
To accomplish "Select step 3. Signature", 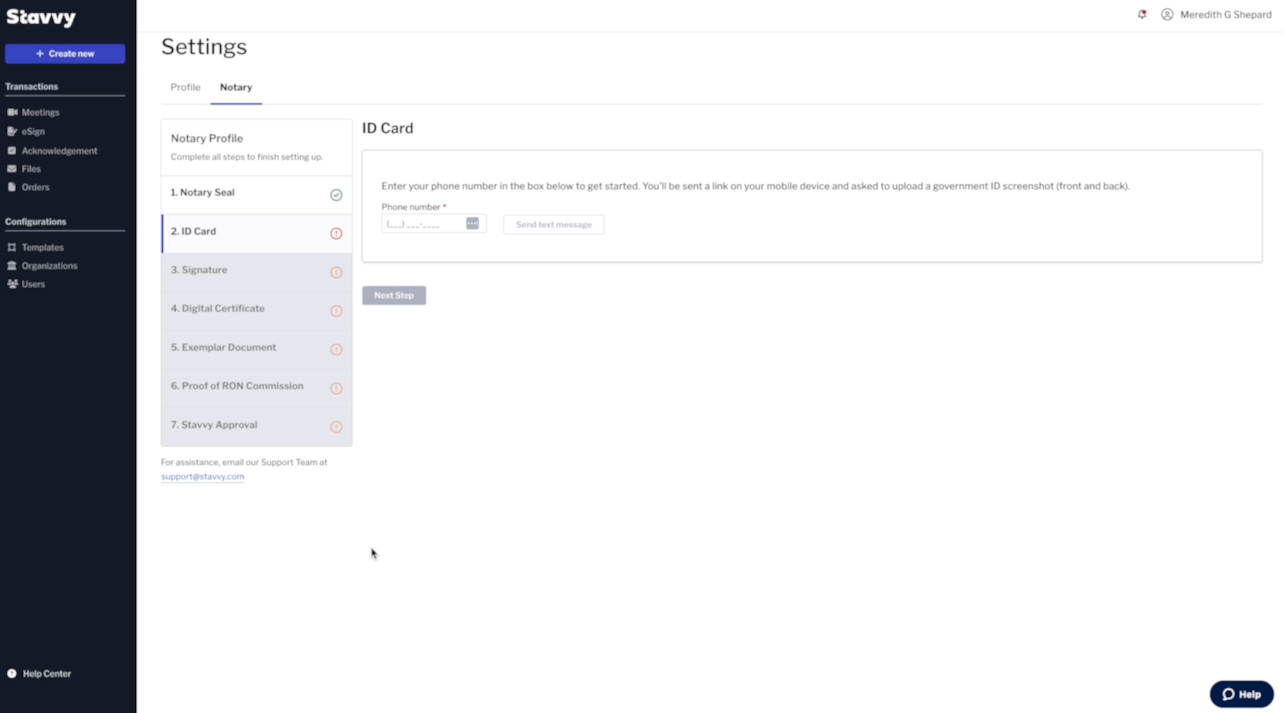I will tap(256, 272).
